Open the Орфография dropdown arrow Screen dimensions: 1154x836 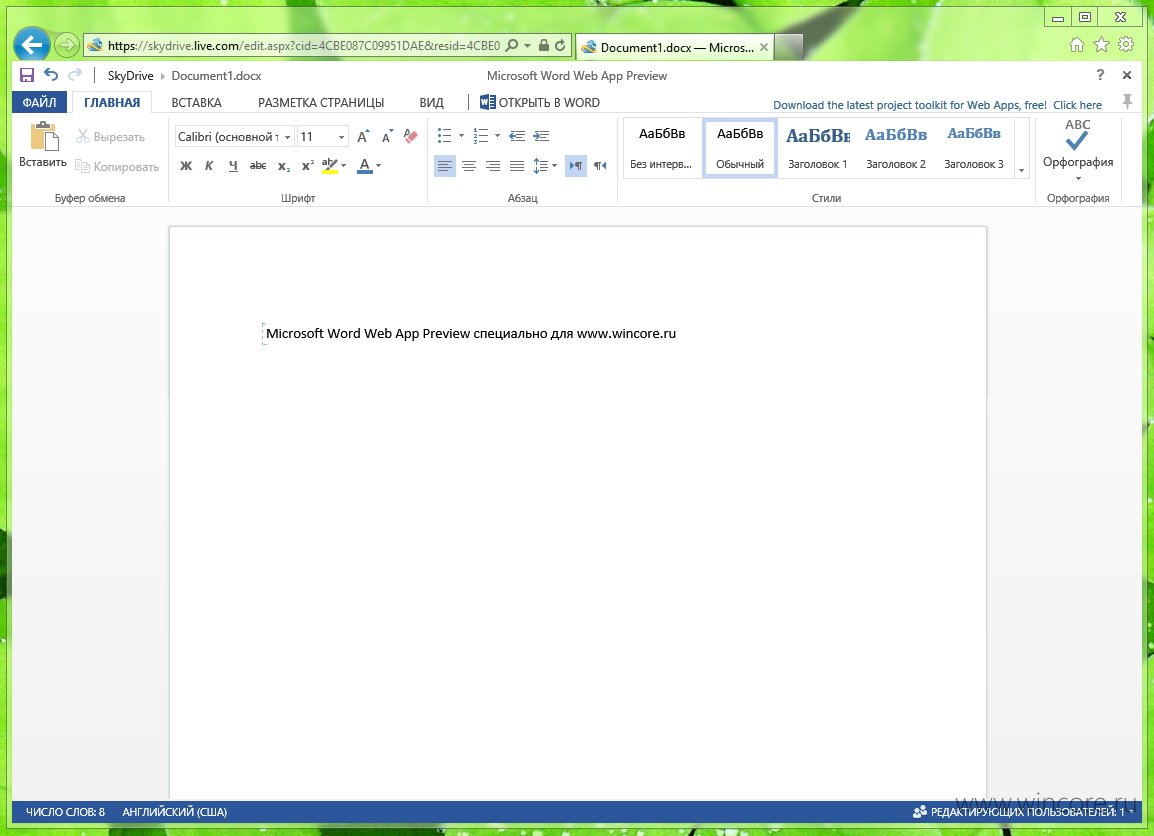pyautogui.click(x=1078, y=178)
